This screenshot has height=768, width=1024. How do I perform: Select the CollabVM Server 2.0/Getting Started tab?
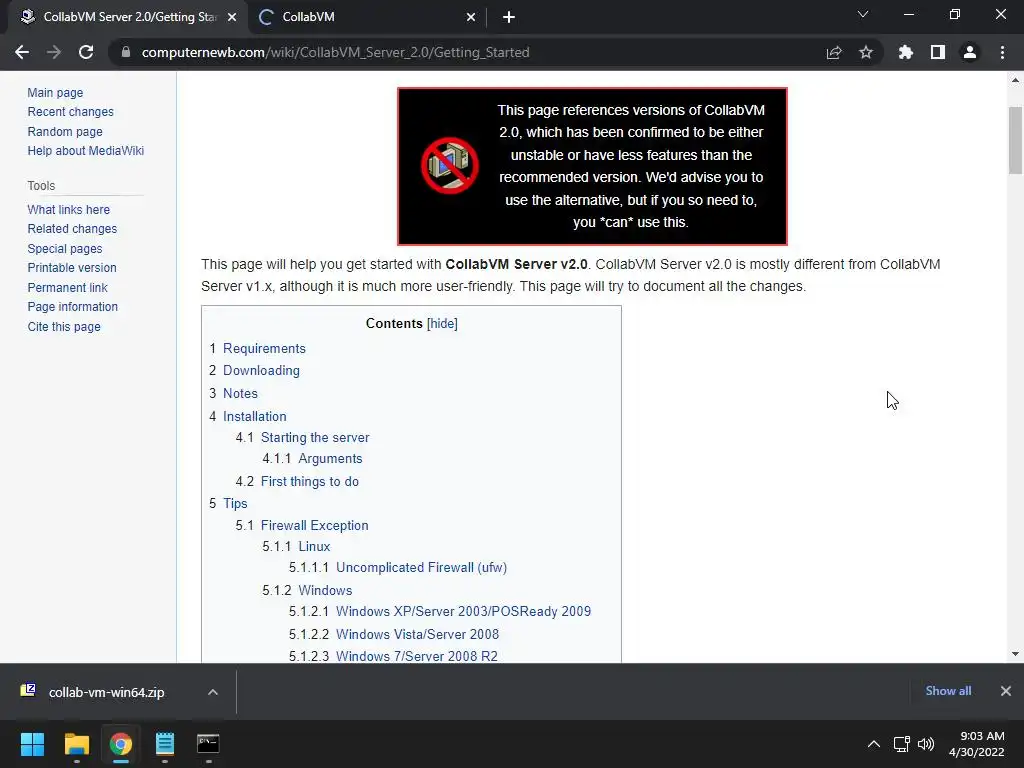[128, 17]
